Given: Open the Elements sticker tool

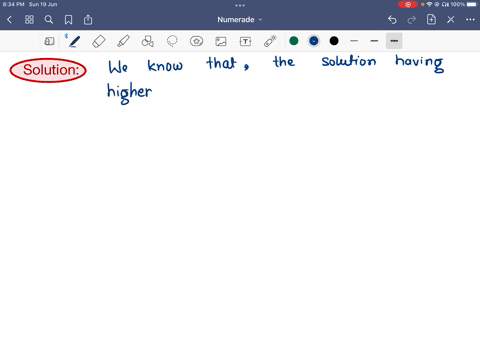Looking at the screenshot, I should [196, 41].
